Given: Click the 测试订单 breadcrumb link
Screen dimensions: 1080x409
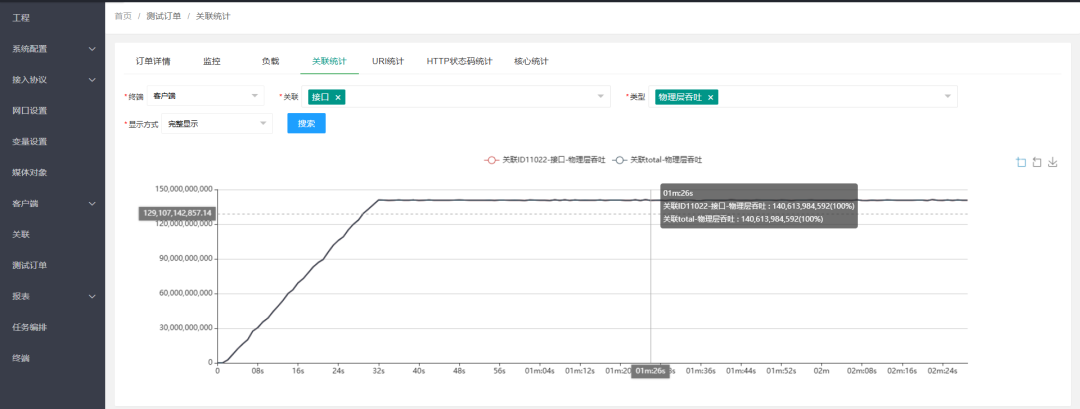Looking at the screenshot, I should (164, 16).
